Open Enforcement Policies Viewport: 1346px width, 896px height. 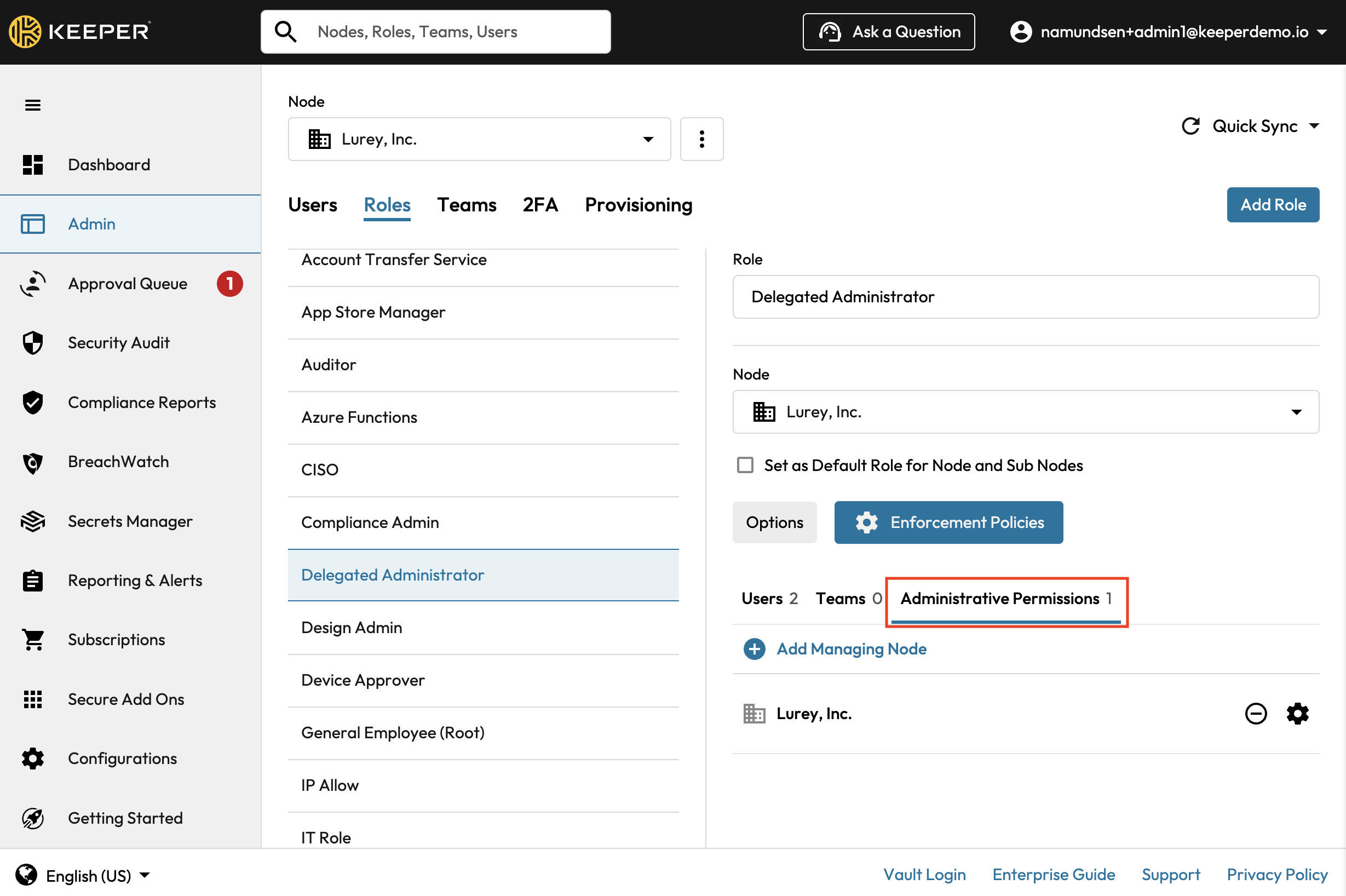948,522
